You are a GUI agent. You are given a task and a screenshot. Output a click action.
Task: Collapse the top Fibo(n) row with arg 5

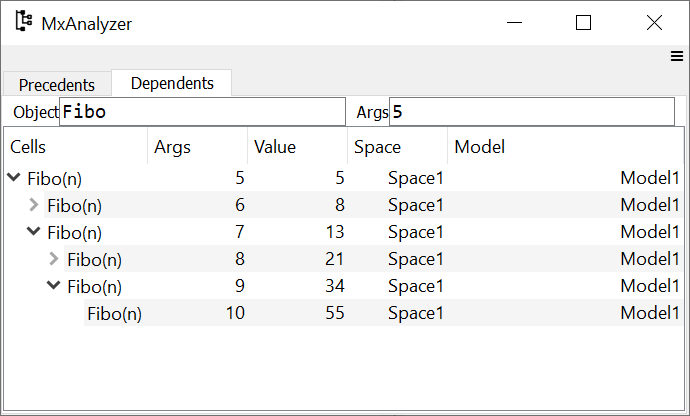coord(14,178)
